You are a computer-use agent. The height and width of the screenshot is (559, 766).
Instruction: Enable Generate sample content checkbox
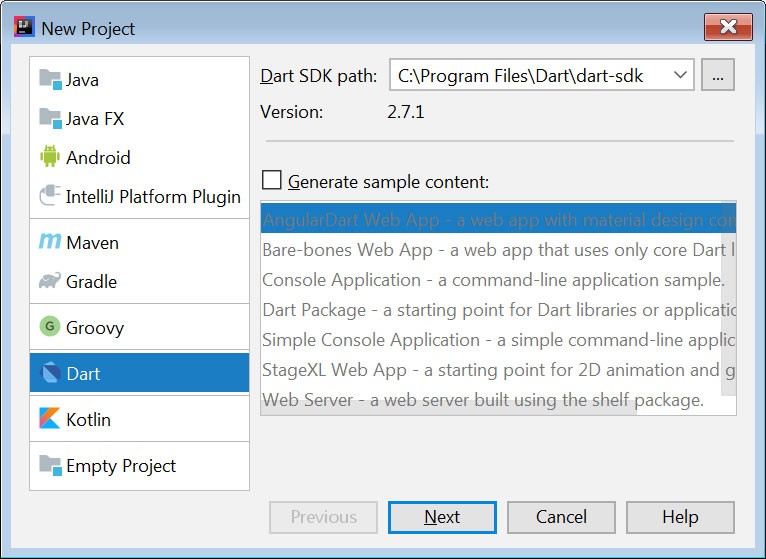272,181
